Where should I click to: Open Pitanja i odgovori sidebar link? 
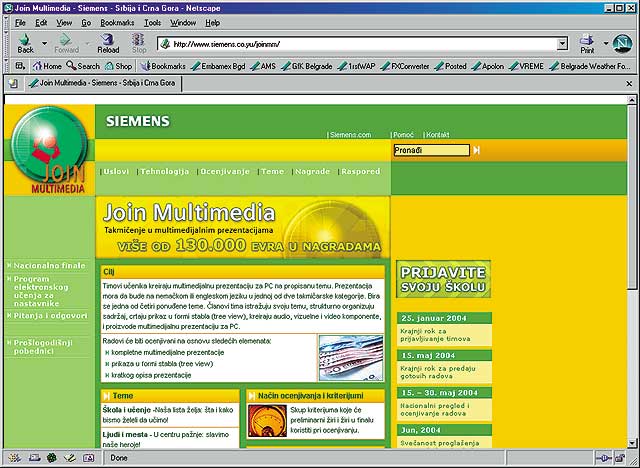tap(50, 315)
